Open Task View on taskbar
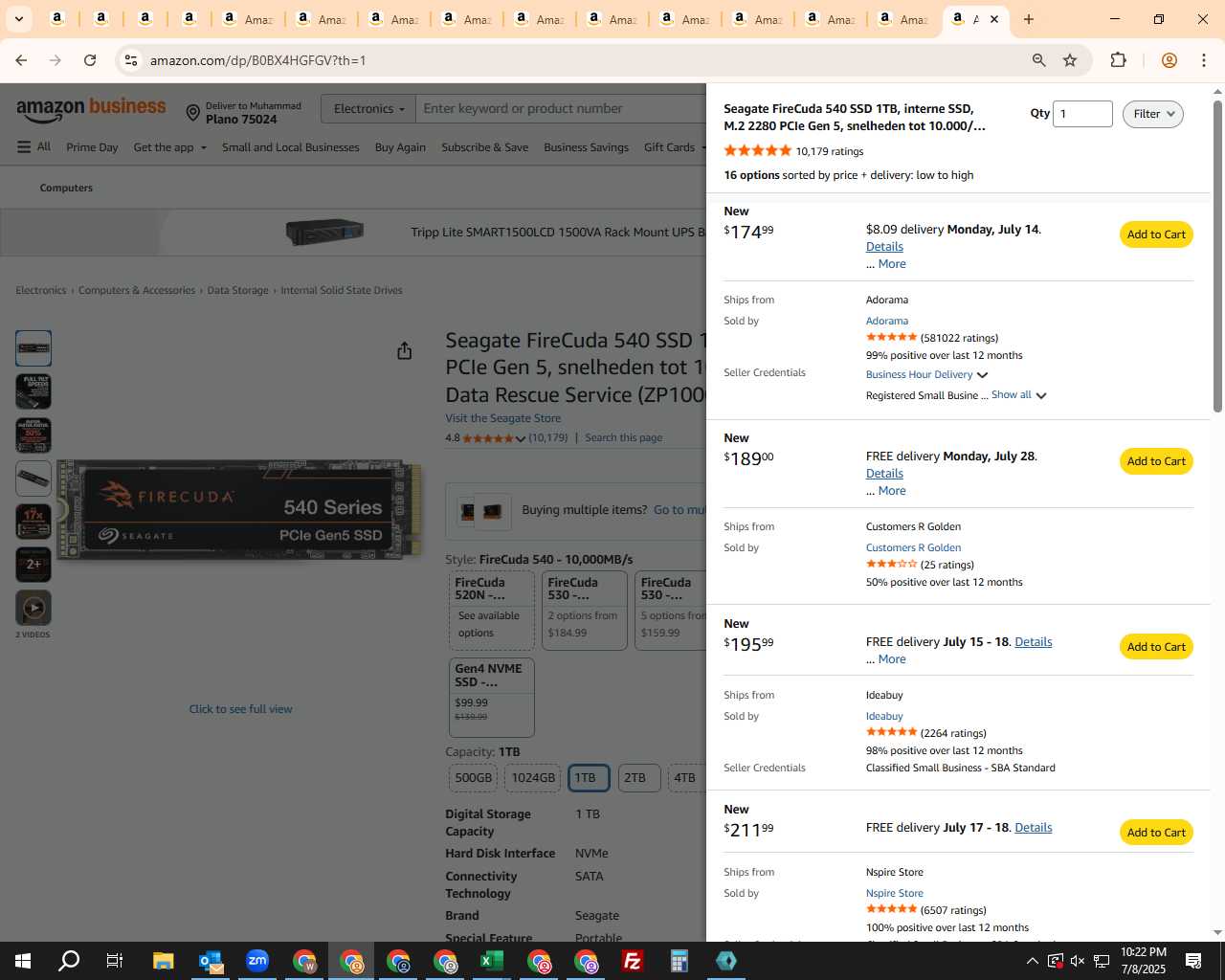 (x=115, y=961)
